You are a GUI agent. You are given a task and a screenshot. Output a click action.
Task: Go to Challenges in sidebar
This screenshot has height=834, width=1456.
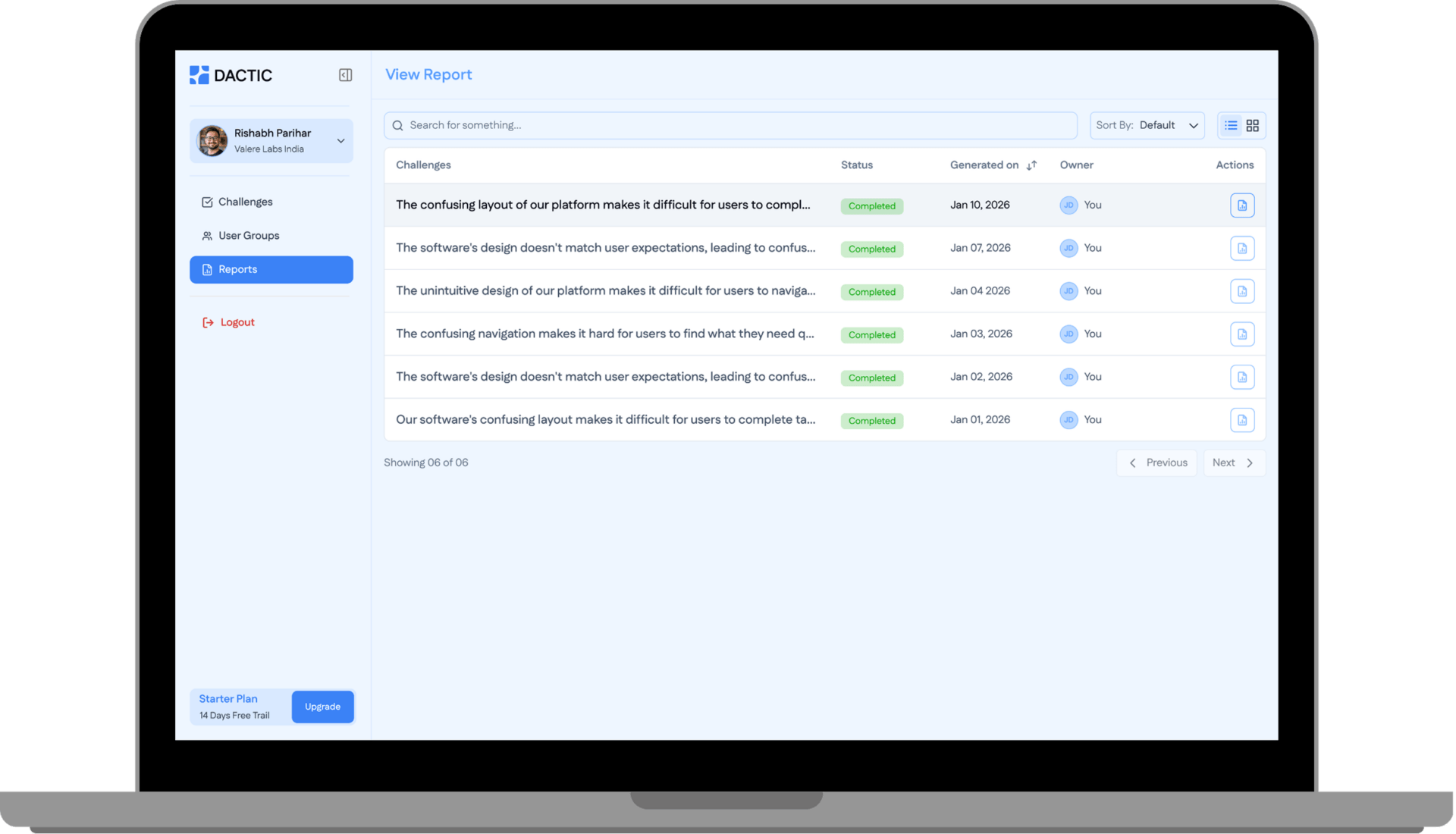click(x=245, y=202)
